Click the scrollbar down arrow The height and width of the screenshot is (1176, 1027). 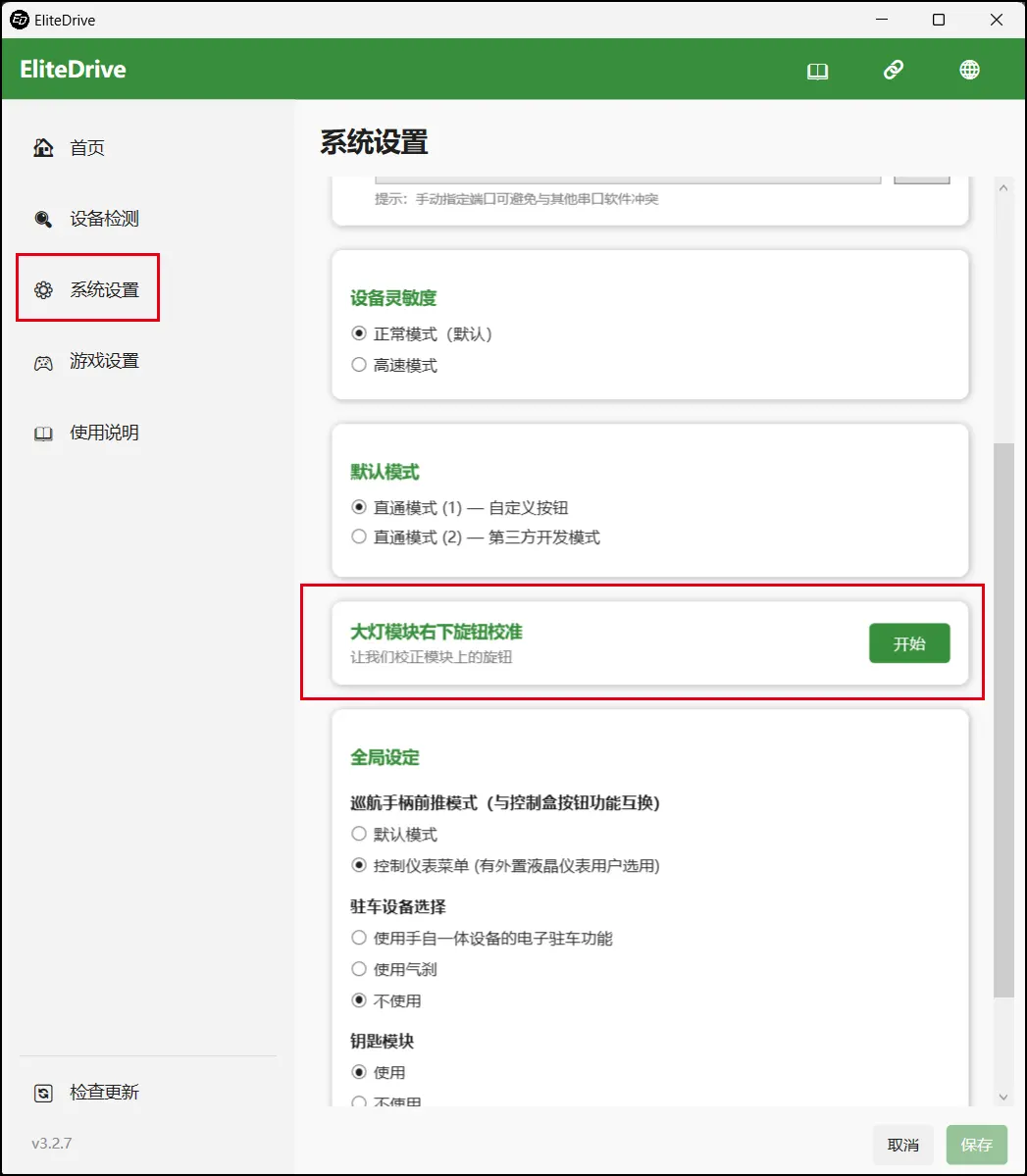[x=1003, y=1097]
